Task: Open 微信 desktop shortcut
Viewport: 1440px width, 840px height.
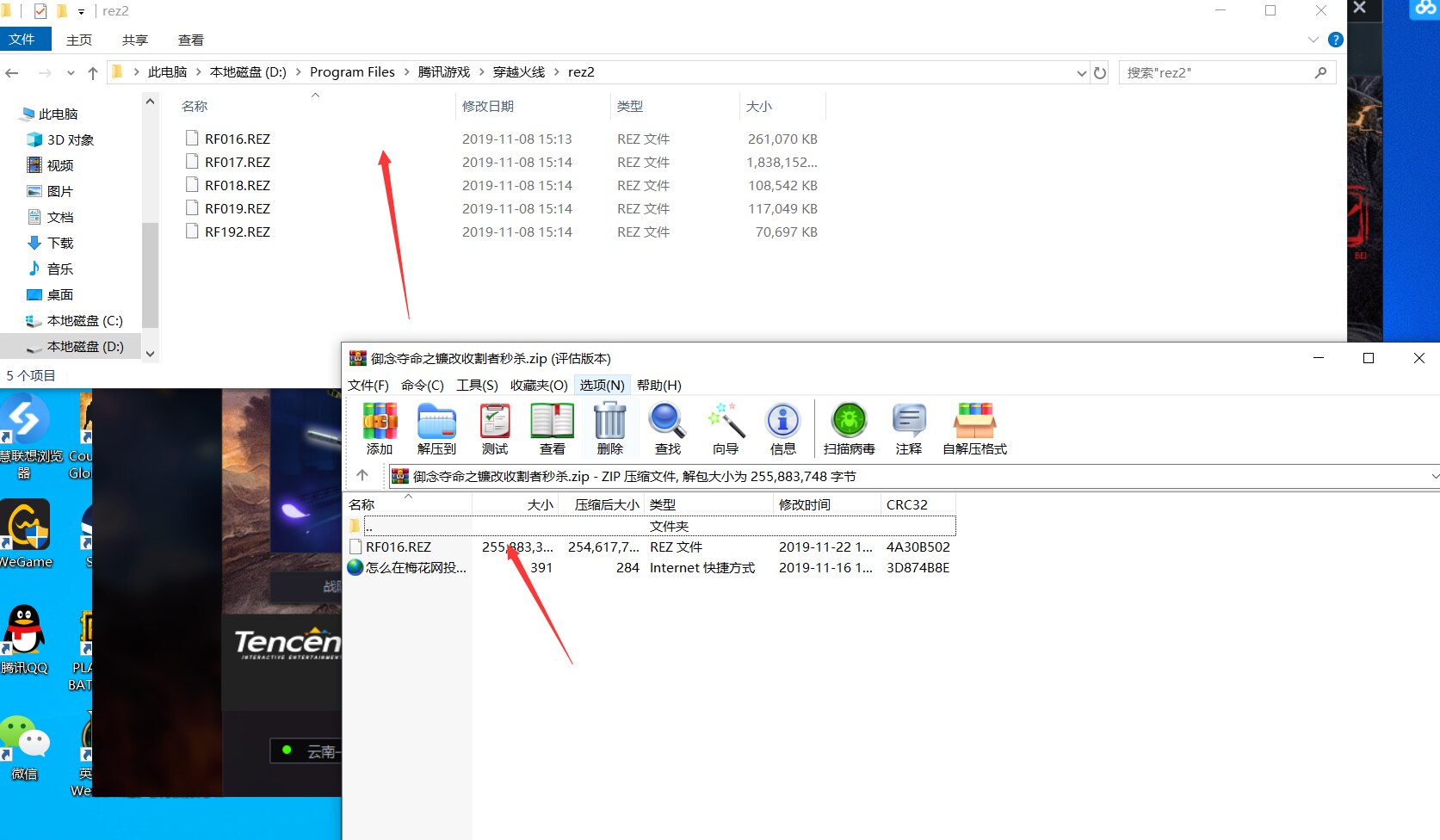Action: coord(25,747)
